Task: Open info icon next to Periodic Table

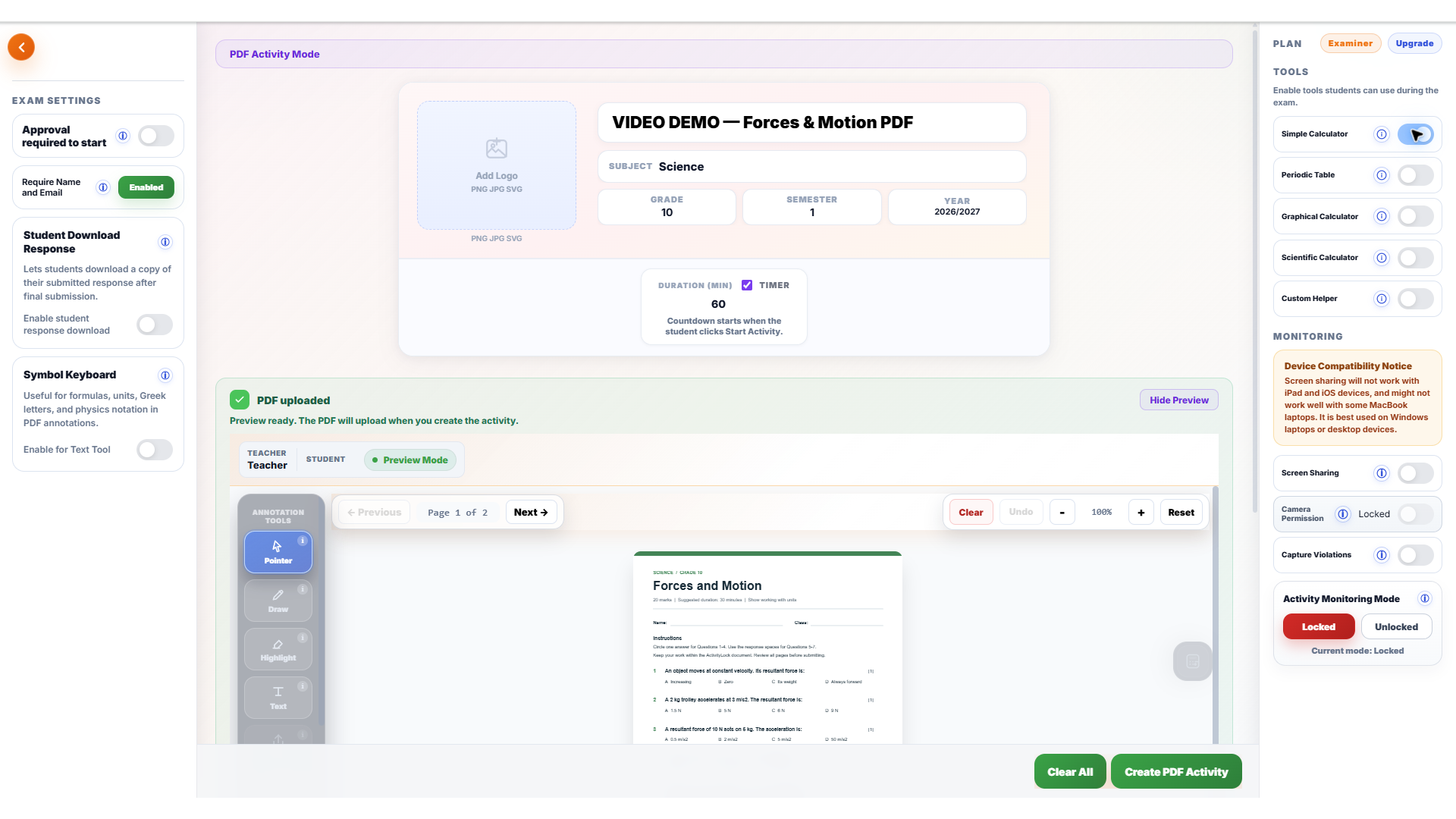Action: (1382, 175)
